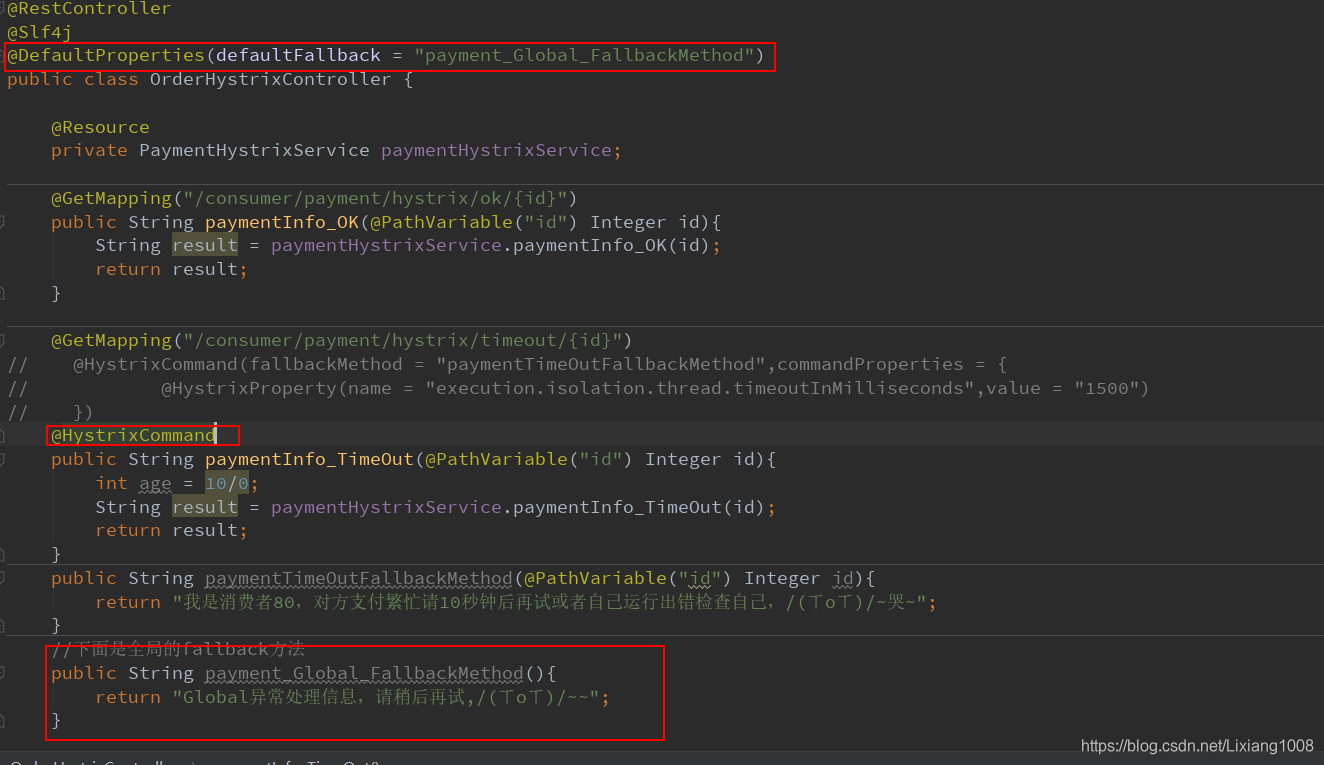Click the OrderHystrixController class name
The height and width of the screenshot is (765, 1324).
pyautogui.click(x=270, y=79)
